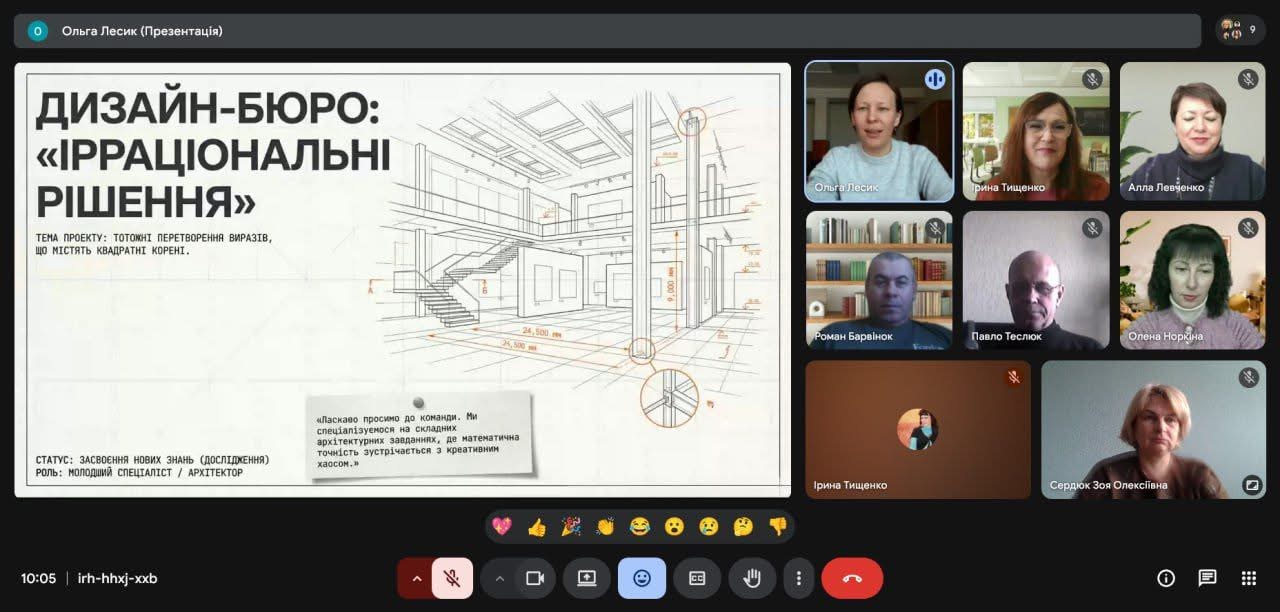The image size is (1280, 612).
Task: Open the three-dot more options menu
Action: pos(798,578)
